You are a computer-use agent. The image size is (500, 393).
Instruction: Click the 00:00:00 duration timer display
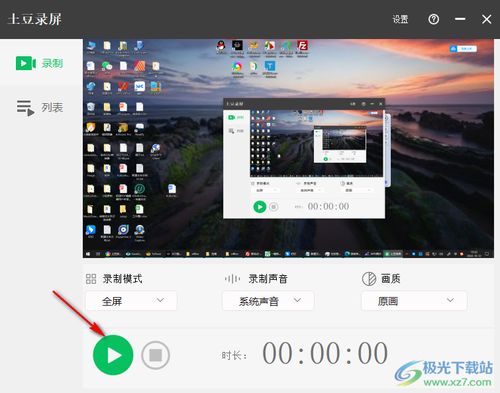tap(325, 353)
